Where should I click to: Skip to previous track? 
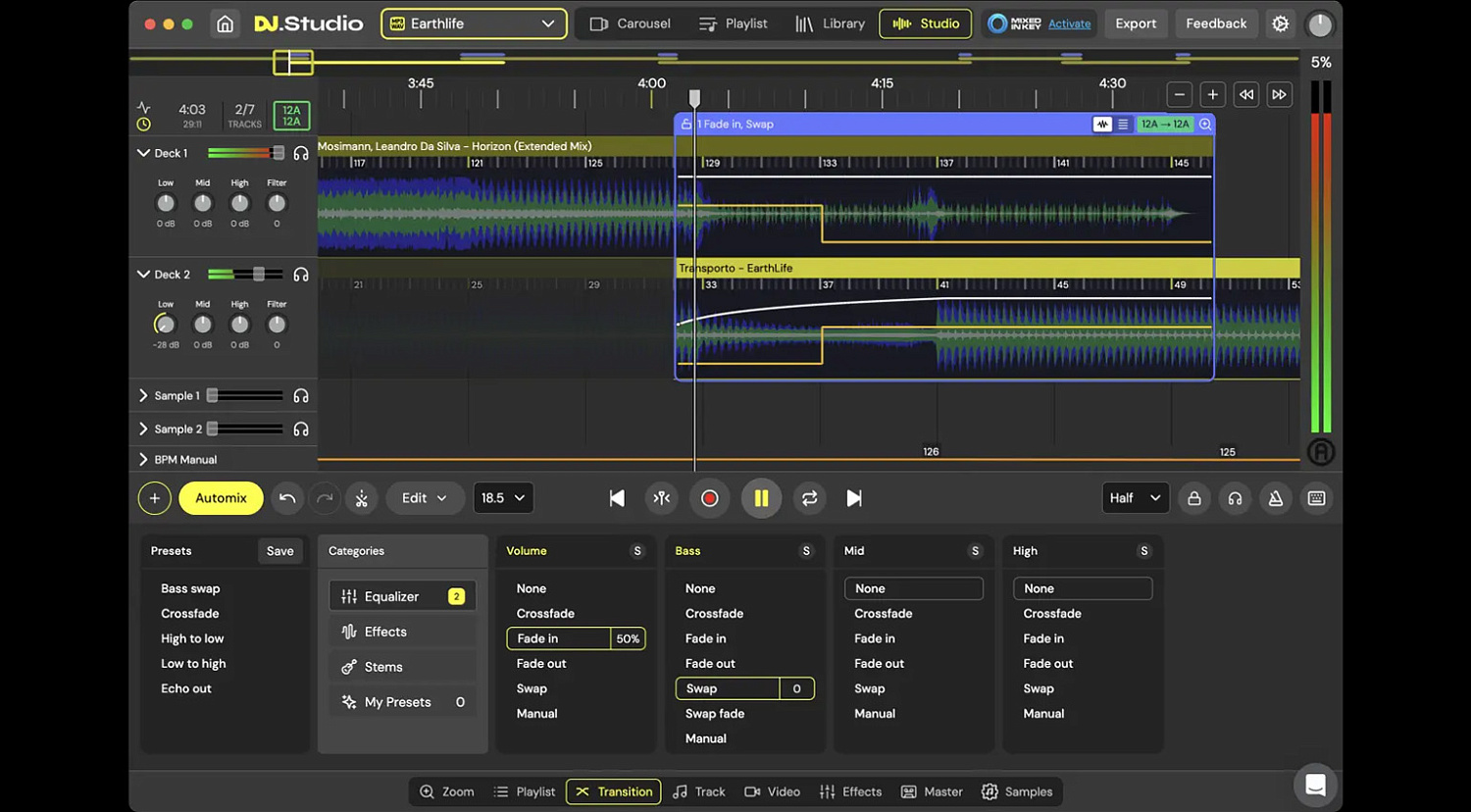[x=617, y=498]
